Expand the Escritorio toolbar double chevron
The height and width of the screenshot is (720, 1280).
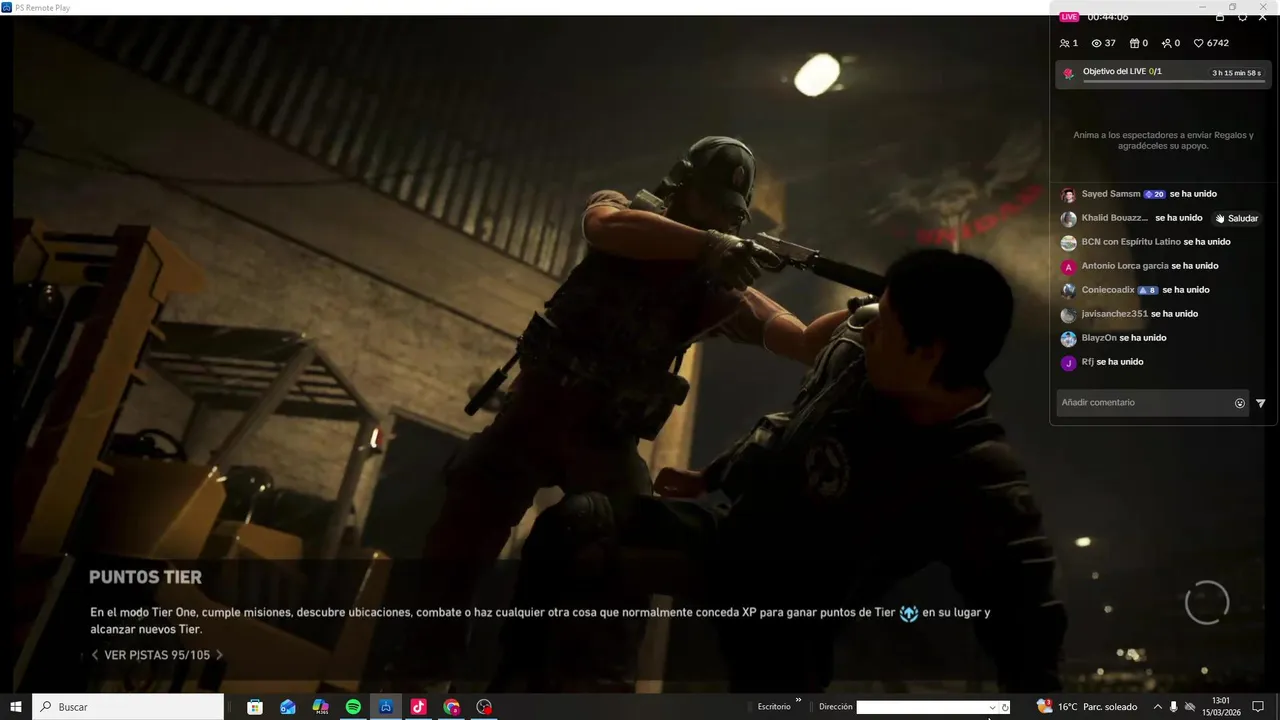pos(798,701)
